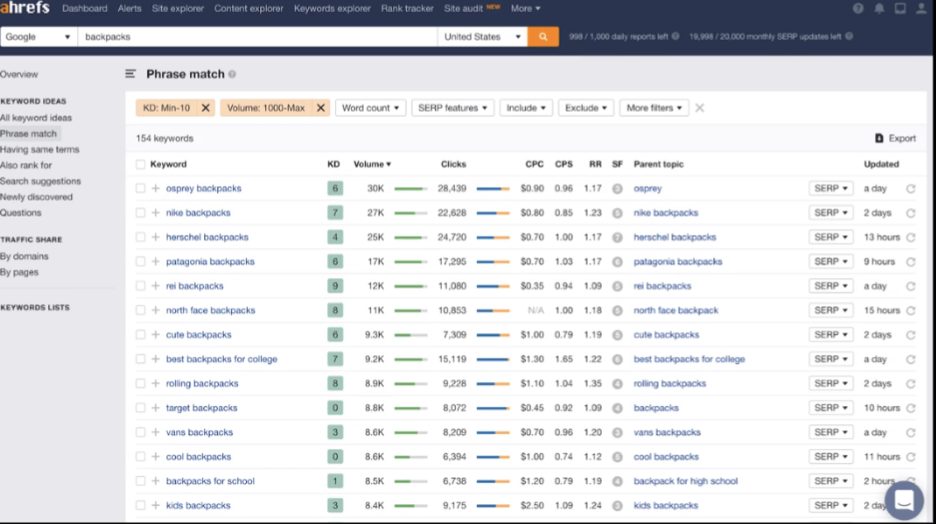
Task: Open Site explorer in top navigation
Action: pyautogui.click(x=177, y=8)
